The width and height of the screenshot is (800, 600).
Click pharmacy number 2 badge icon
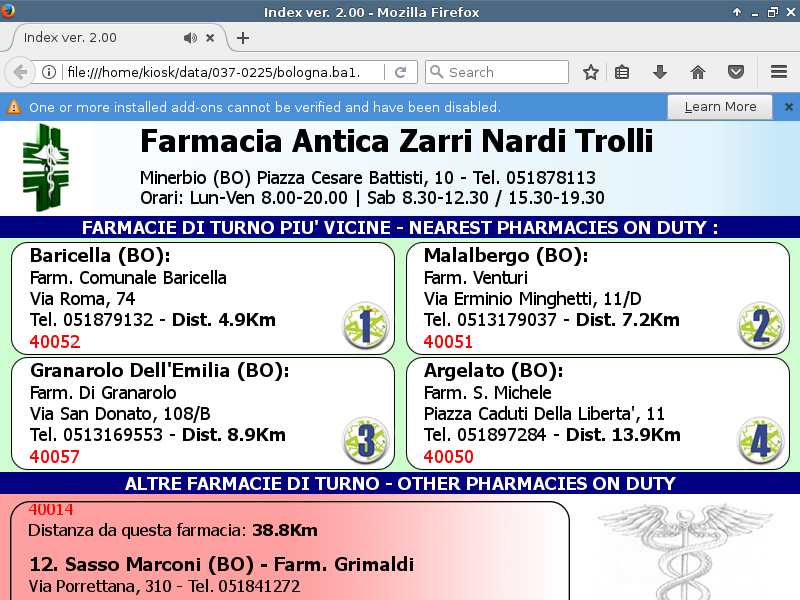760,326
